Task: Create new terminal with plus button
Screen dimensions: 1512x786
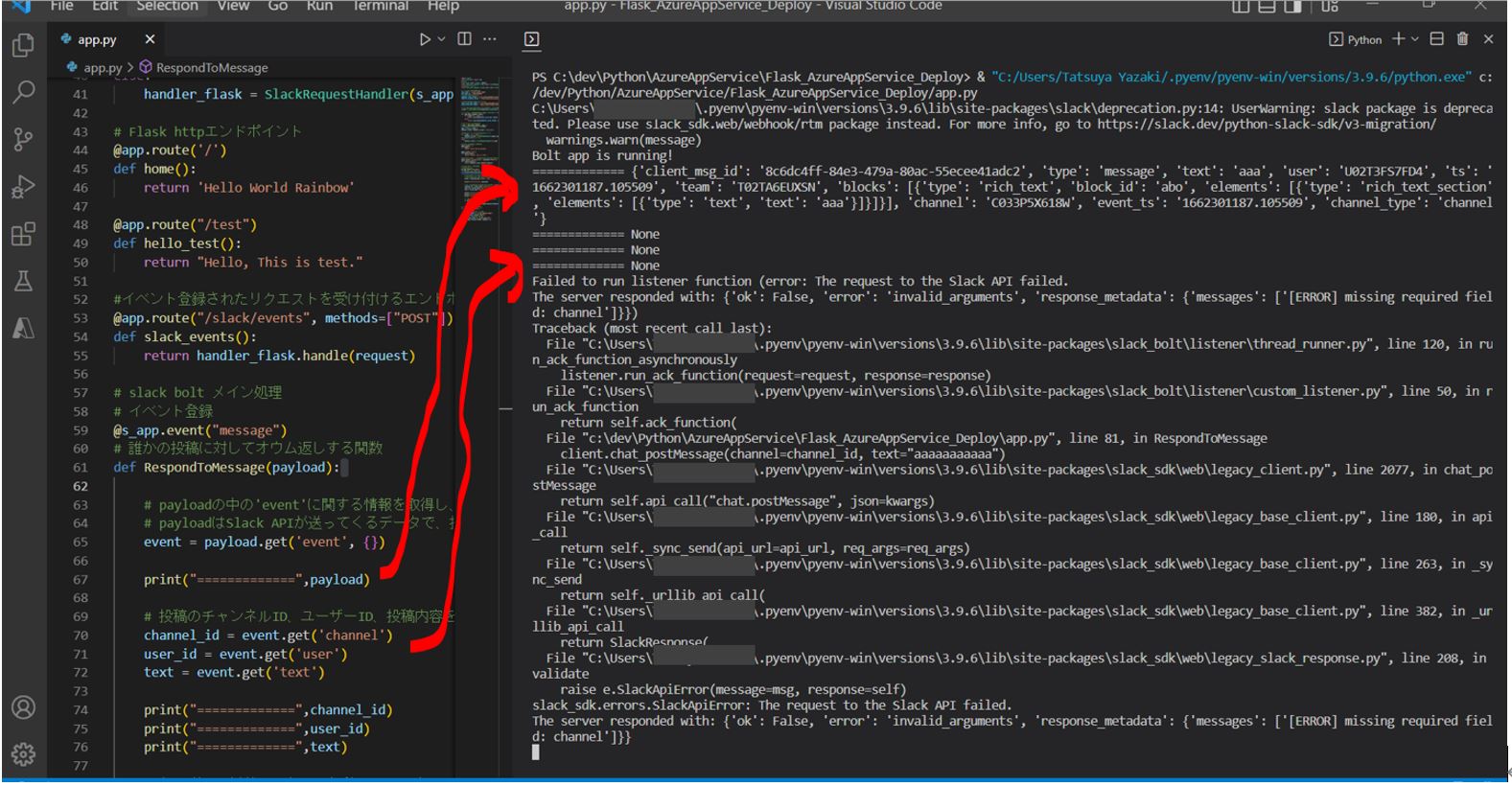Action: [x=1398, y=39]
